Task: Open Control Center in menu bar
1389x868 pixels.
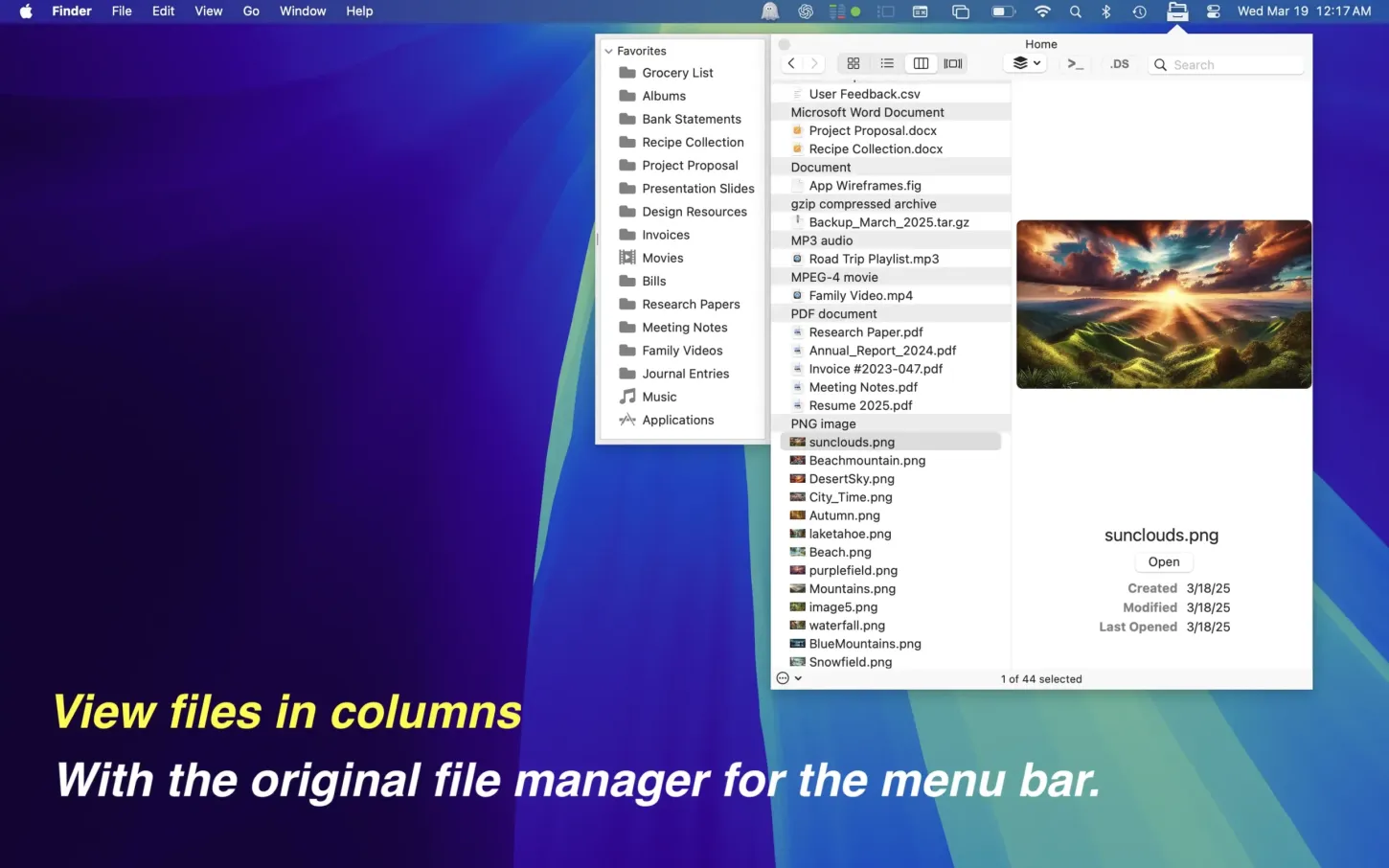Action: pyautogui.click(x=1213, y=11)
